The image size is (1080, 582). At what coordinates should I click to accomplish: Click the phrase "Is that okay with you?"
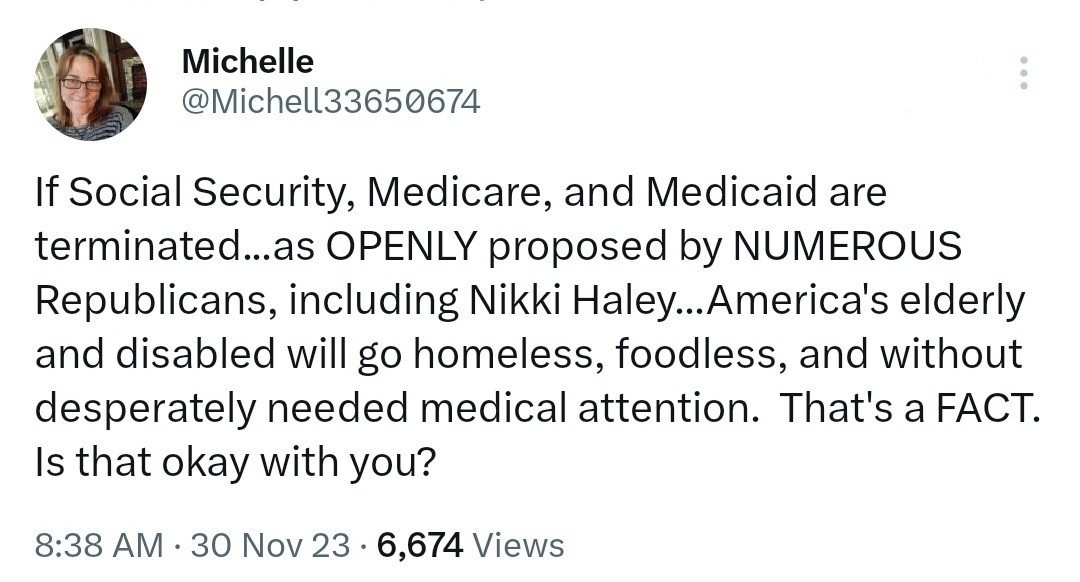point(236,463)
